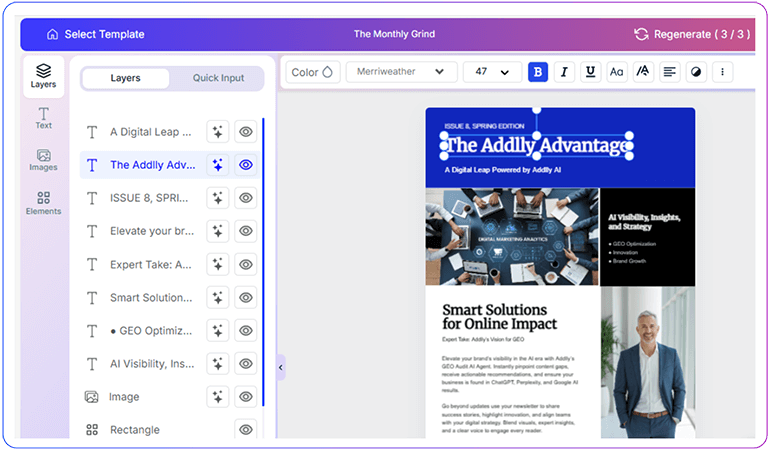Click AI sparkle for GEO Optimiz layer
Viewport: 770px width, 450px height.
click(x=218, y=331)
